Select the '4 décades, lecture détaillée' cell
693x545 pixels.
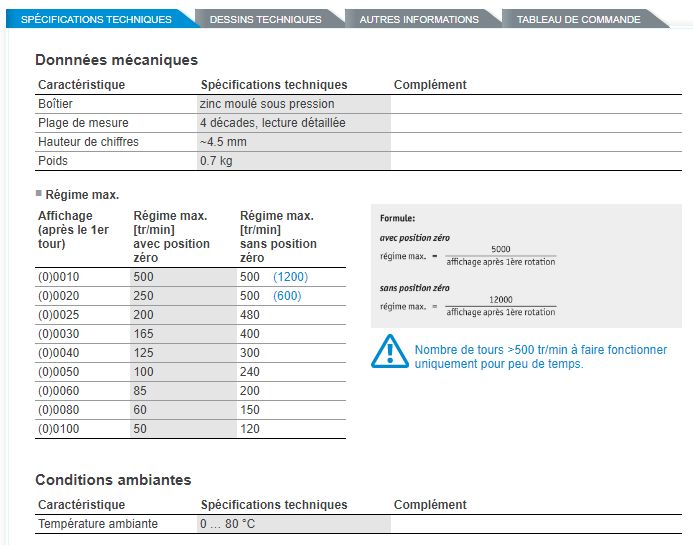click(x=272, y=123)
